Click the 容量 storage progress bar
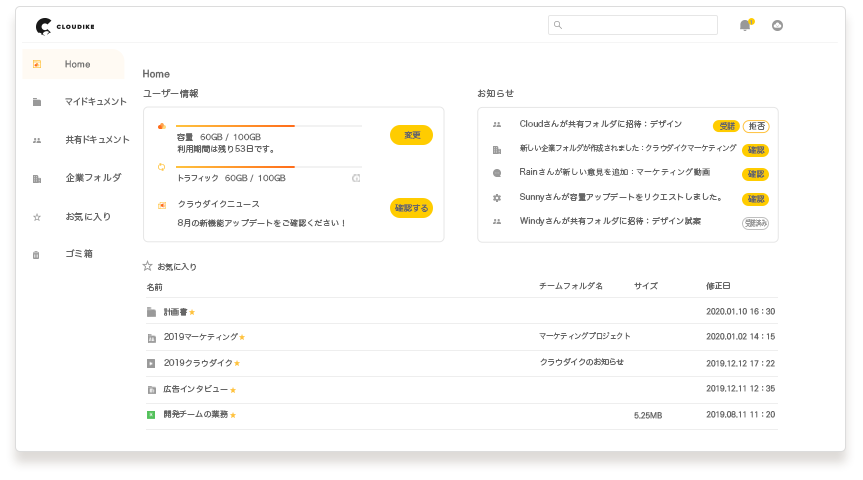Image resolution: width=863 pixels, height=480 pixels. click(269, 126)
